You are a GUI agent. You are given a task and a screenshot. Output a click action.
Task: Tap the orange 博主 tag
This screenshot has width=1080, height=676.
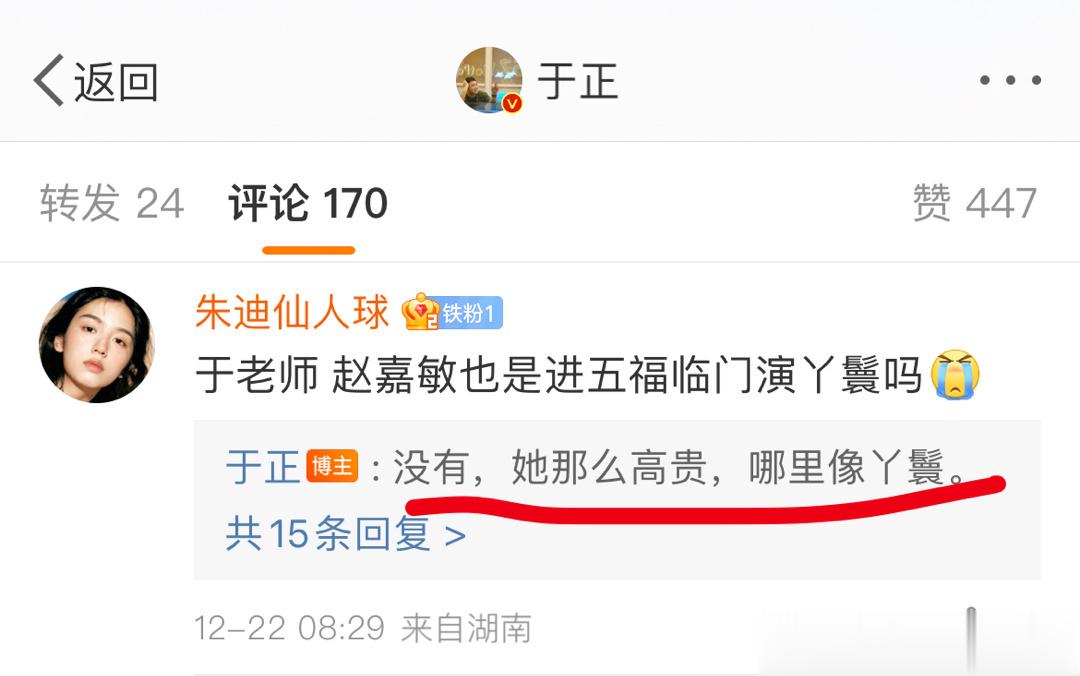coord(332,467)
